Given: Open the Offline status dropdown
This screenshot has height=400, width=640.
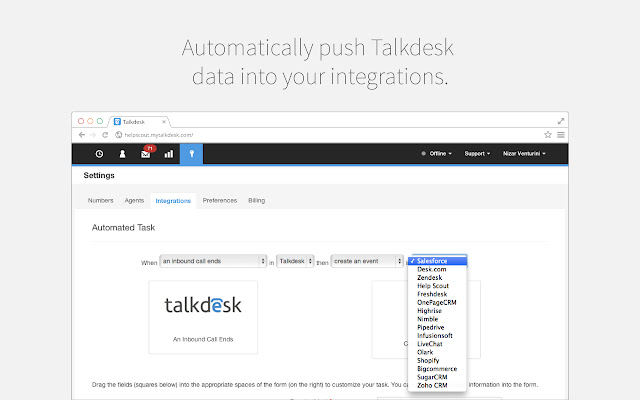Looking at the screenshot, I should pos(437,153).
